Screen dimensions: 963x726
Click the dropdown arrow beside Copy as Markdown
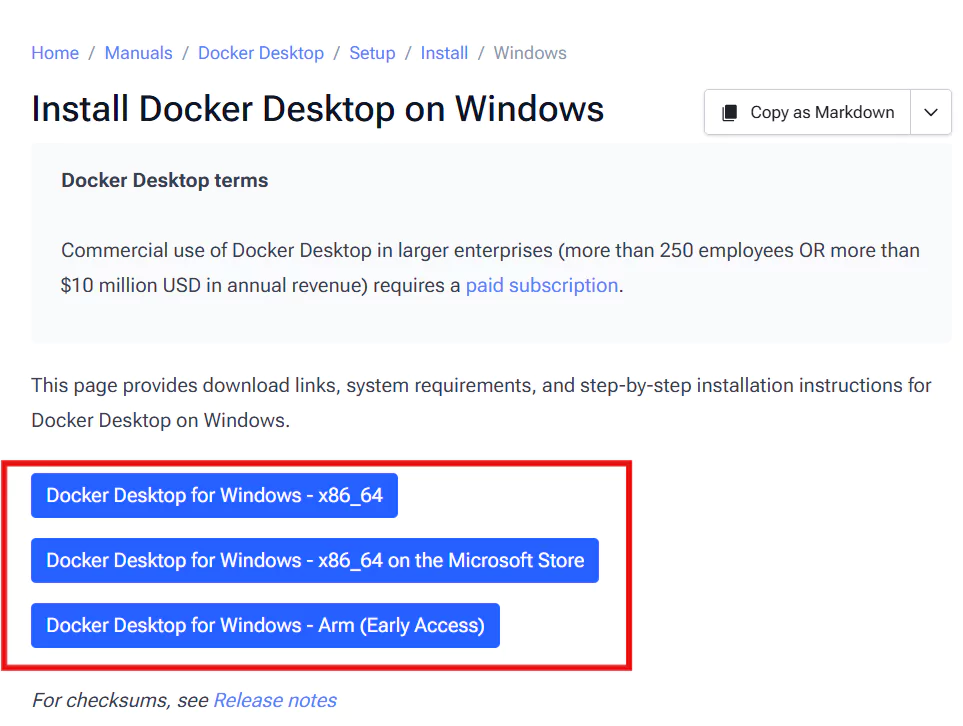(x=931, y=112)
